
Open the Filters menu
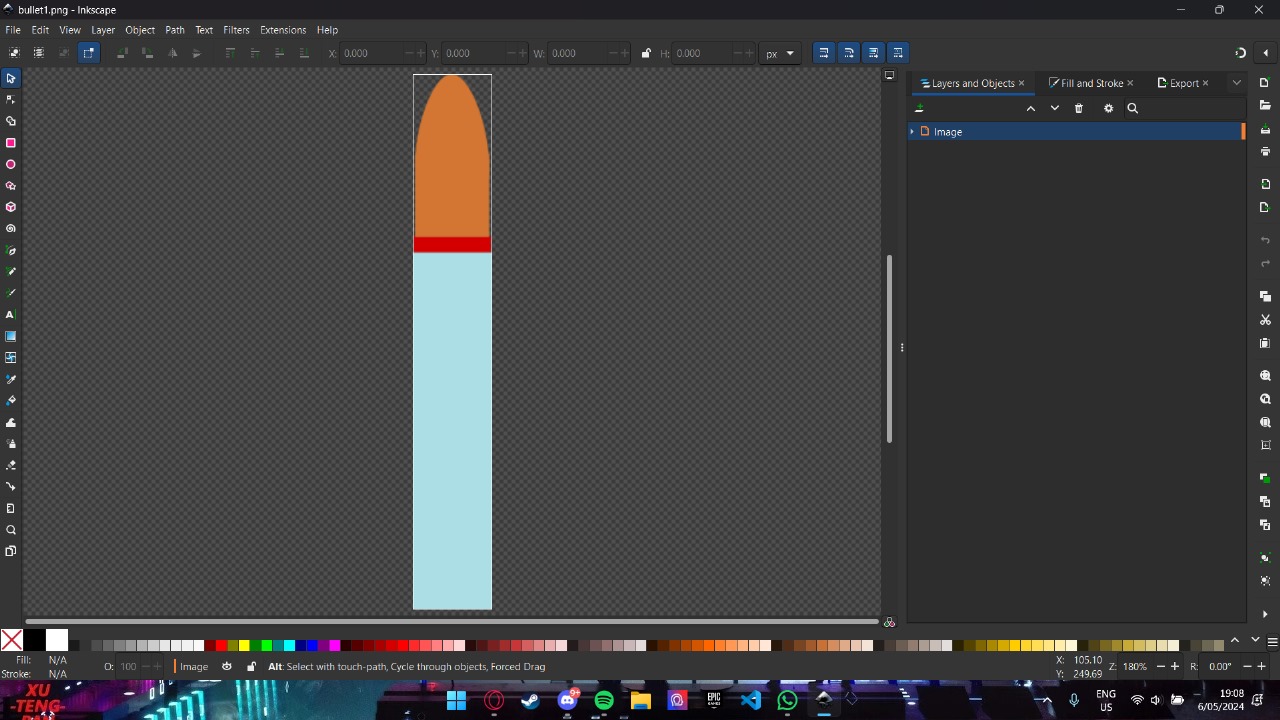(x=236, y=30)
